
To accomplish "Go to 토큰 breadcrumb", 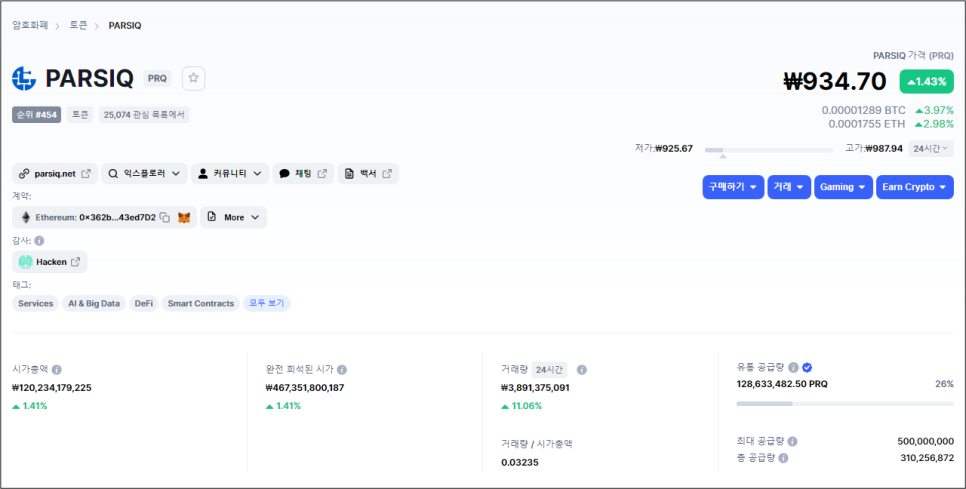I will 78,25.
